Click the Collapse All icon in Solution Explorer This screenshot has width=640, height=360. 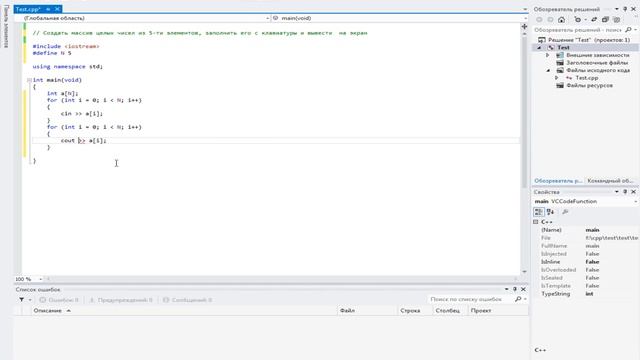click(x=605, y=20)
